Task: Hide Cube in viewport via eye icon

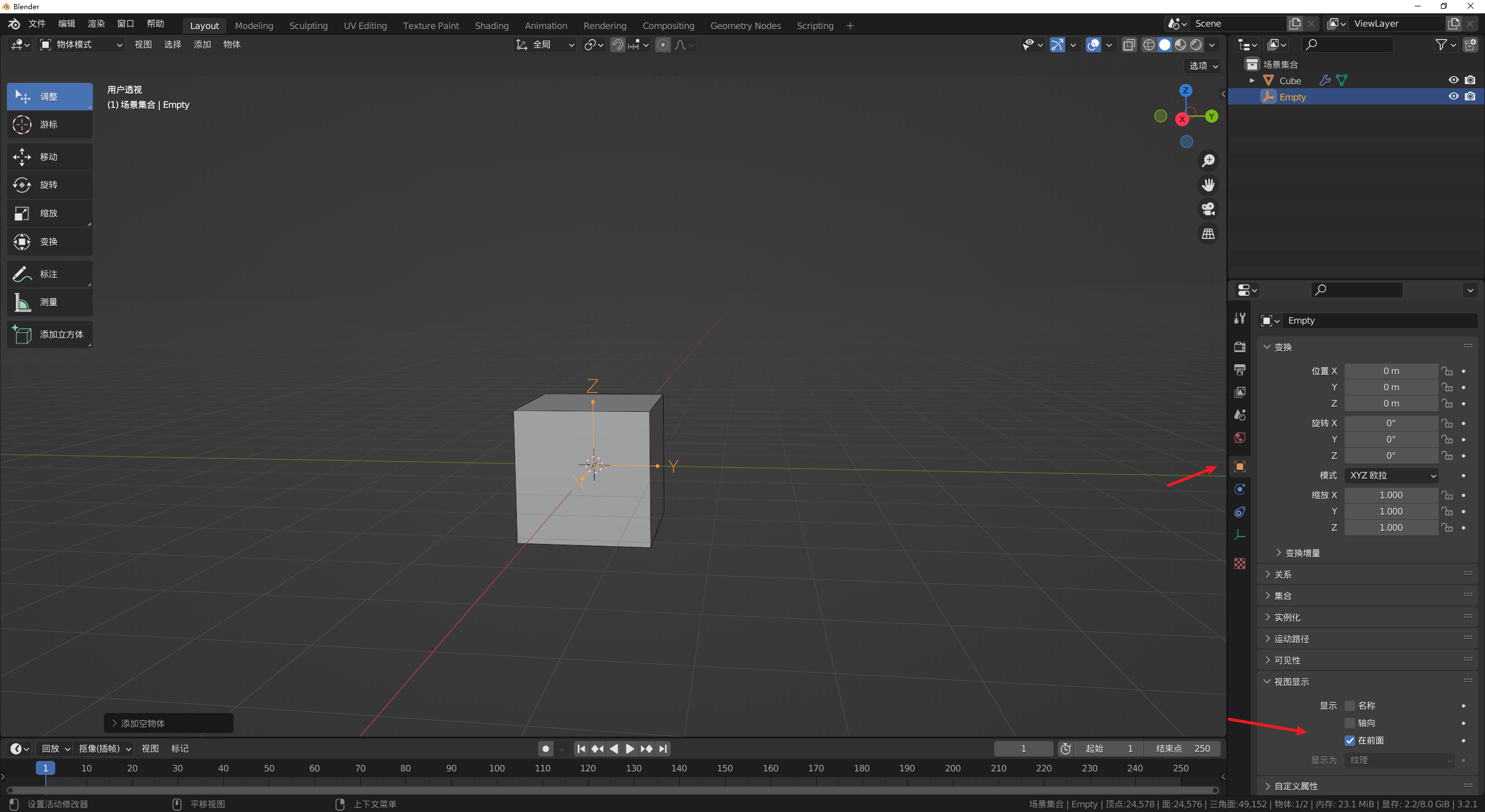Action: point(1453,81)
